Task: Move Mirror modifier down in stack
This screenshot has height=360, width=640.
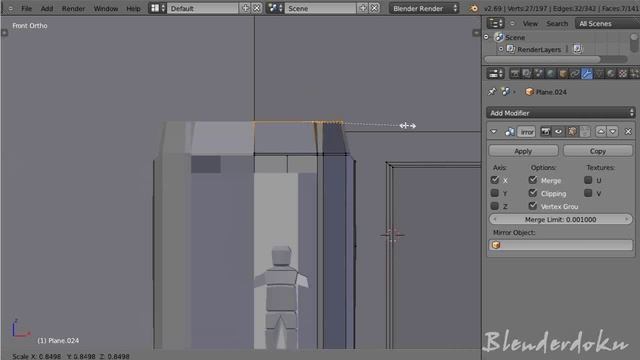Action: coord(613,131)
